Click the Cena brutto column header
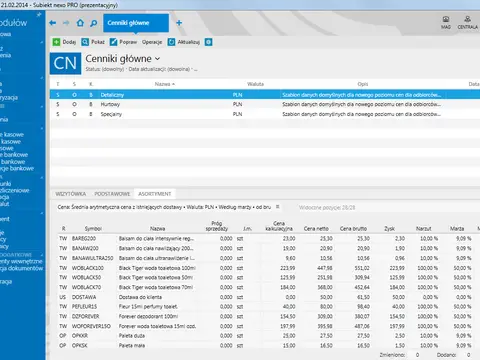The width and height of the screenshot is (480, 360). [x=353, y=229]
